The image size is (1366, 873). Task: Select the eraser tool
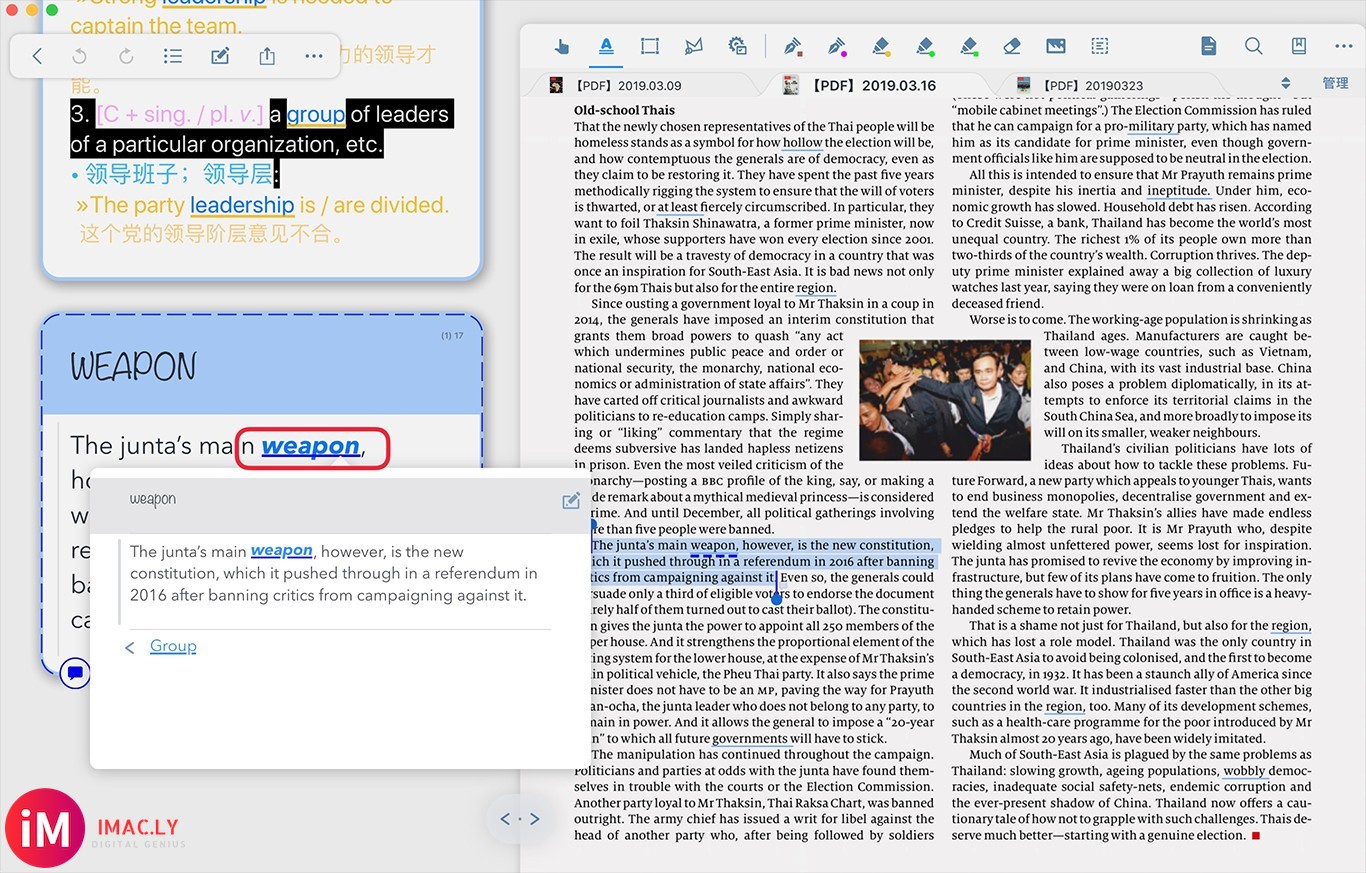(x=1012, y=46)
